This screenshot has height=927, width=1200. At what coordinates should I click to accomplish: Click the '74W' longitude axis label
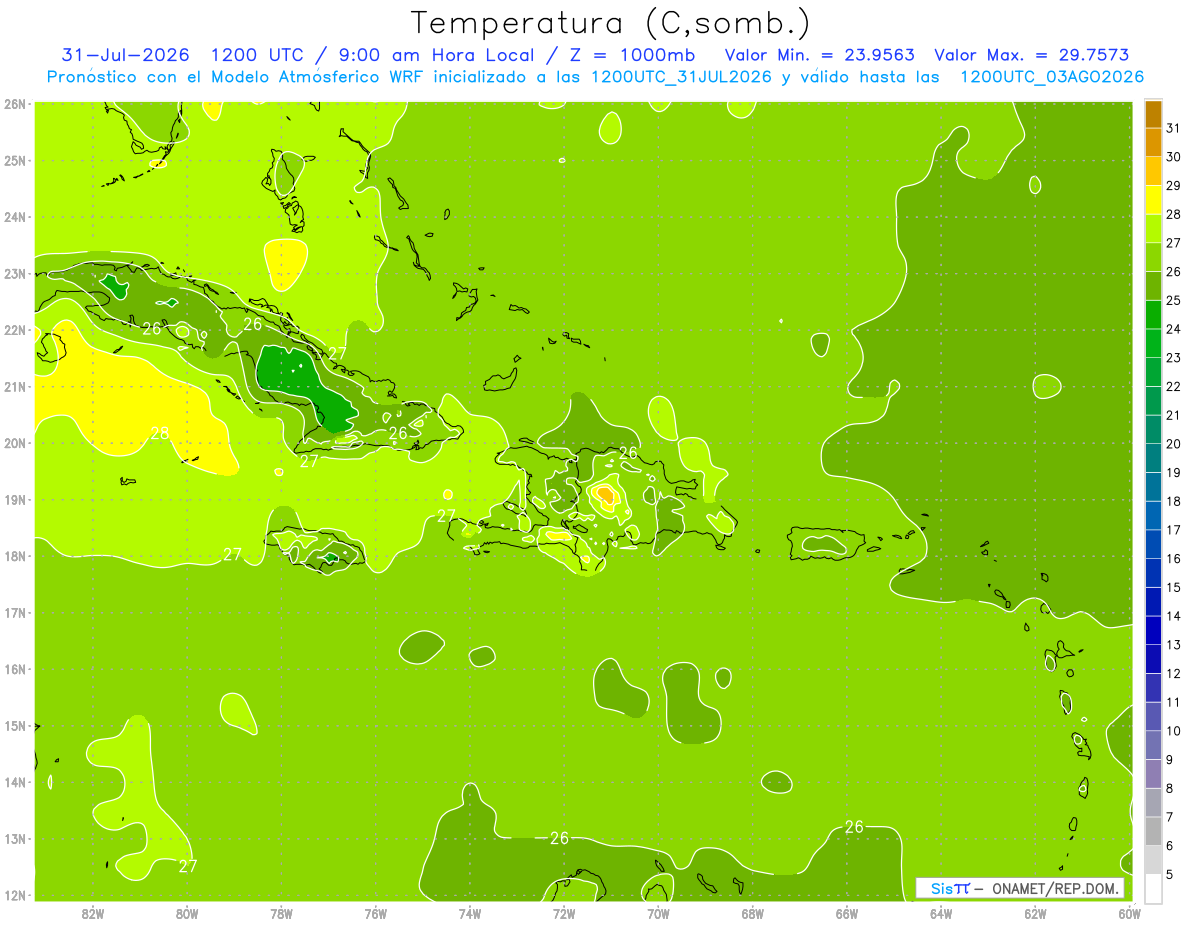point(470,913)
